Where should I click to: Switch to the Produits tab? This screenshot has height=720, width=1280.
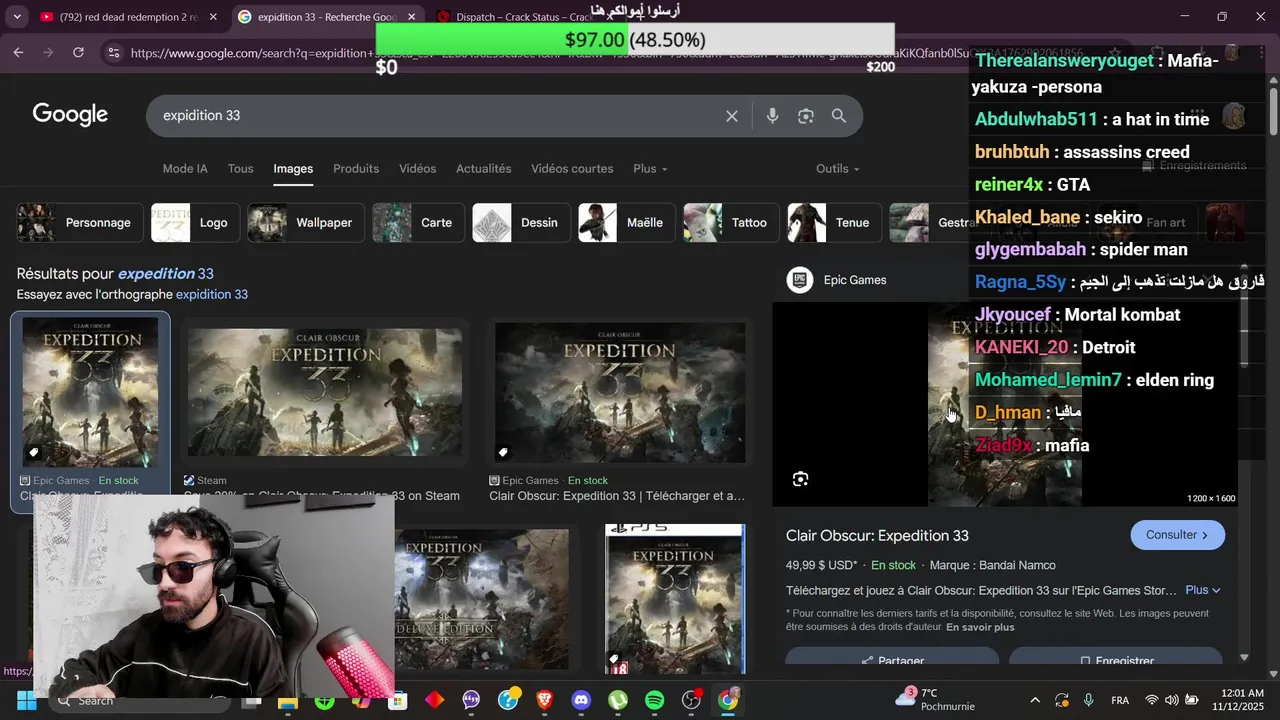356,168
